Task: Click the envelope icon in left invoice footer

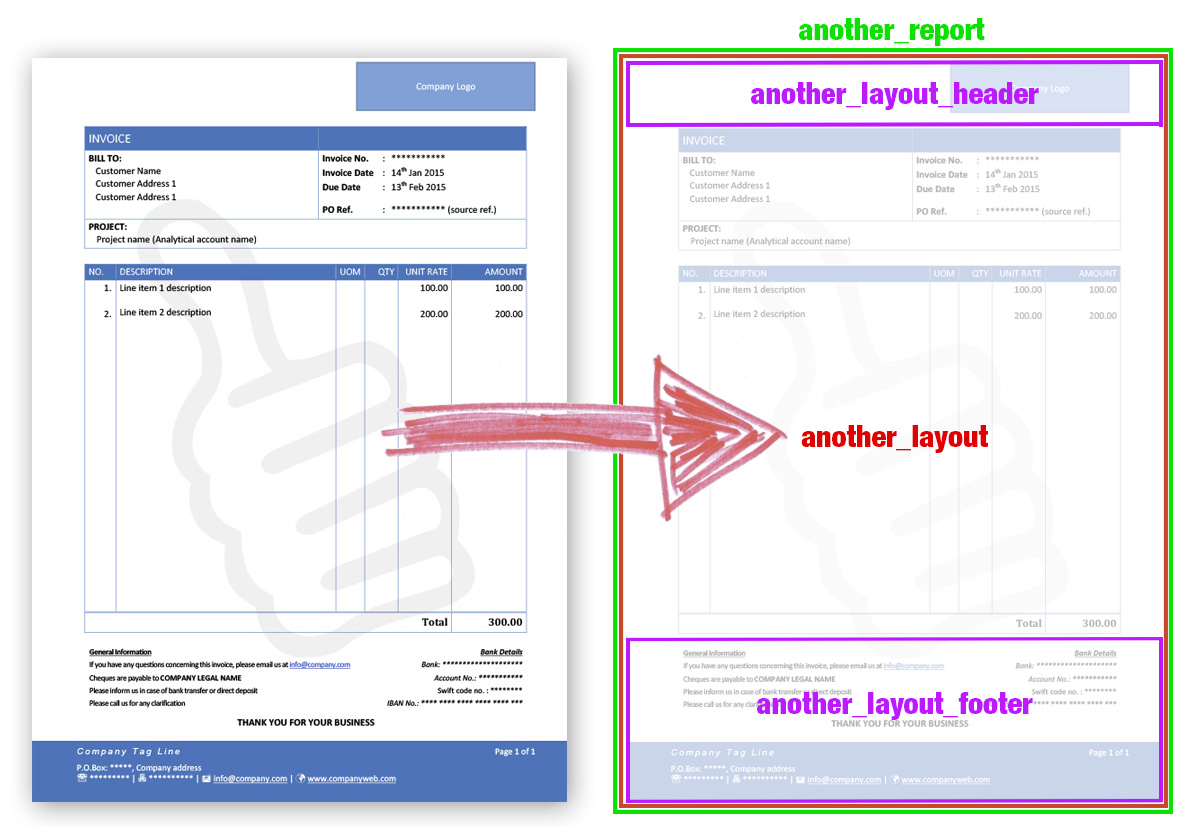Action: click(x=206, y=779)
